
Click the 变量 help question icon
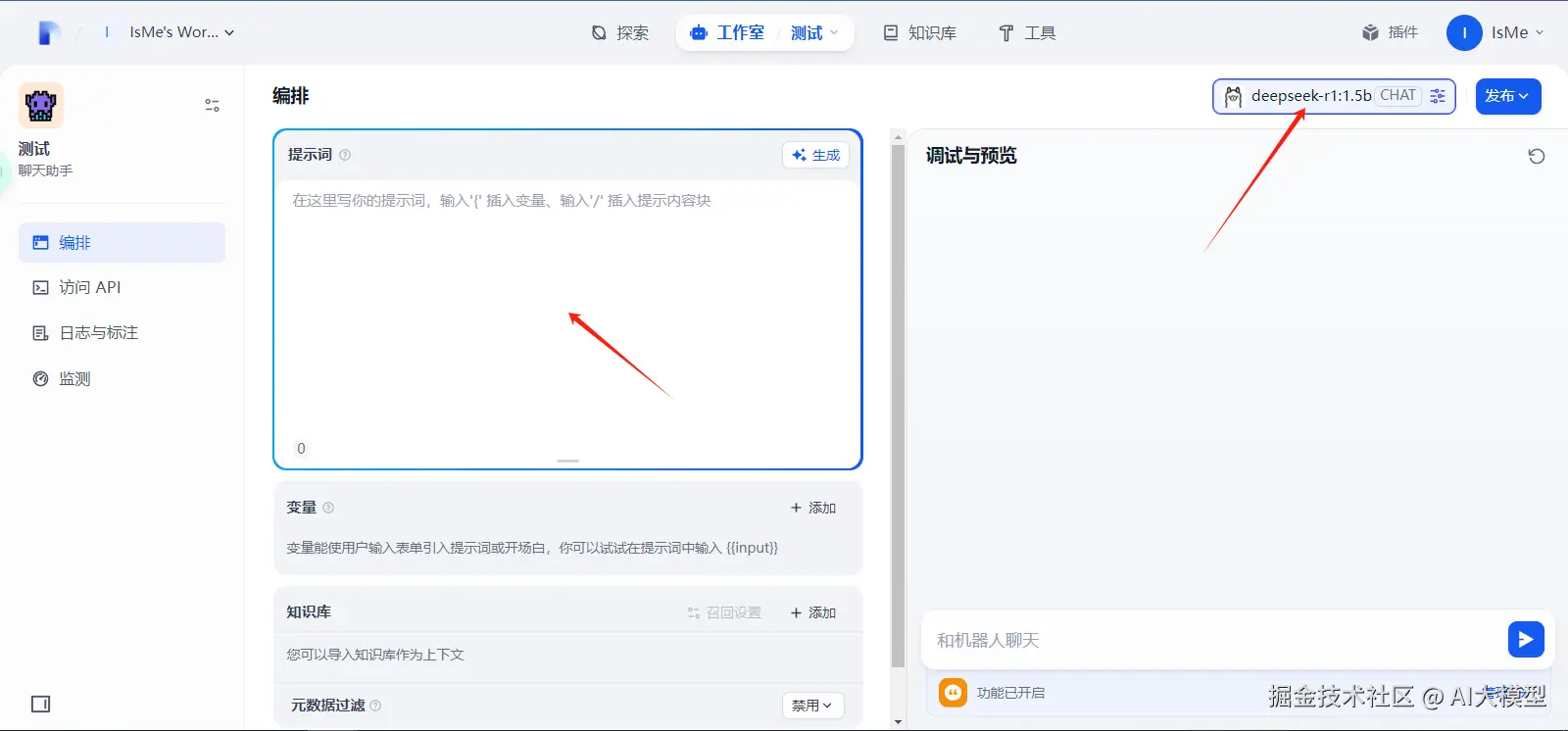(x=328, y=508)
